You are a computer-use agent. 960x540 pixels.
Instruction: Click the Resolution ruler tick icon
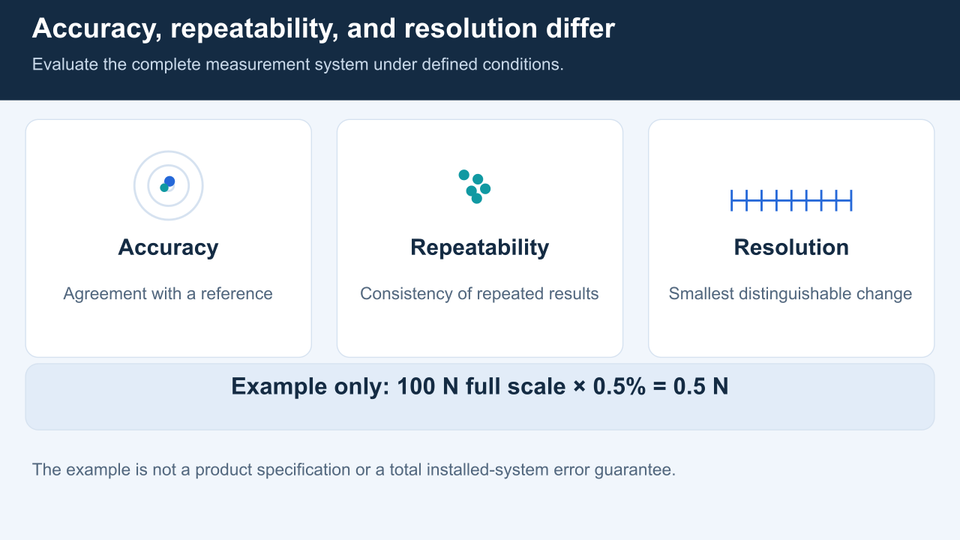(x=791, y=200)
